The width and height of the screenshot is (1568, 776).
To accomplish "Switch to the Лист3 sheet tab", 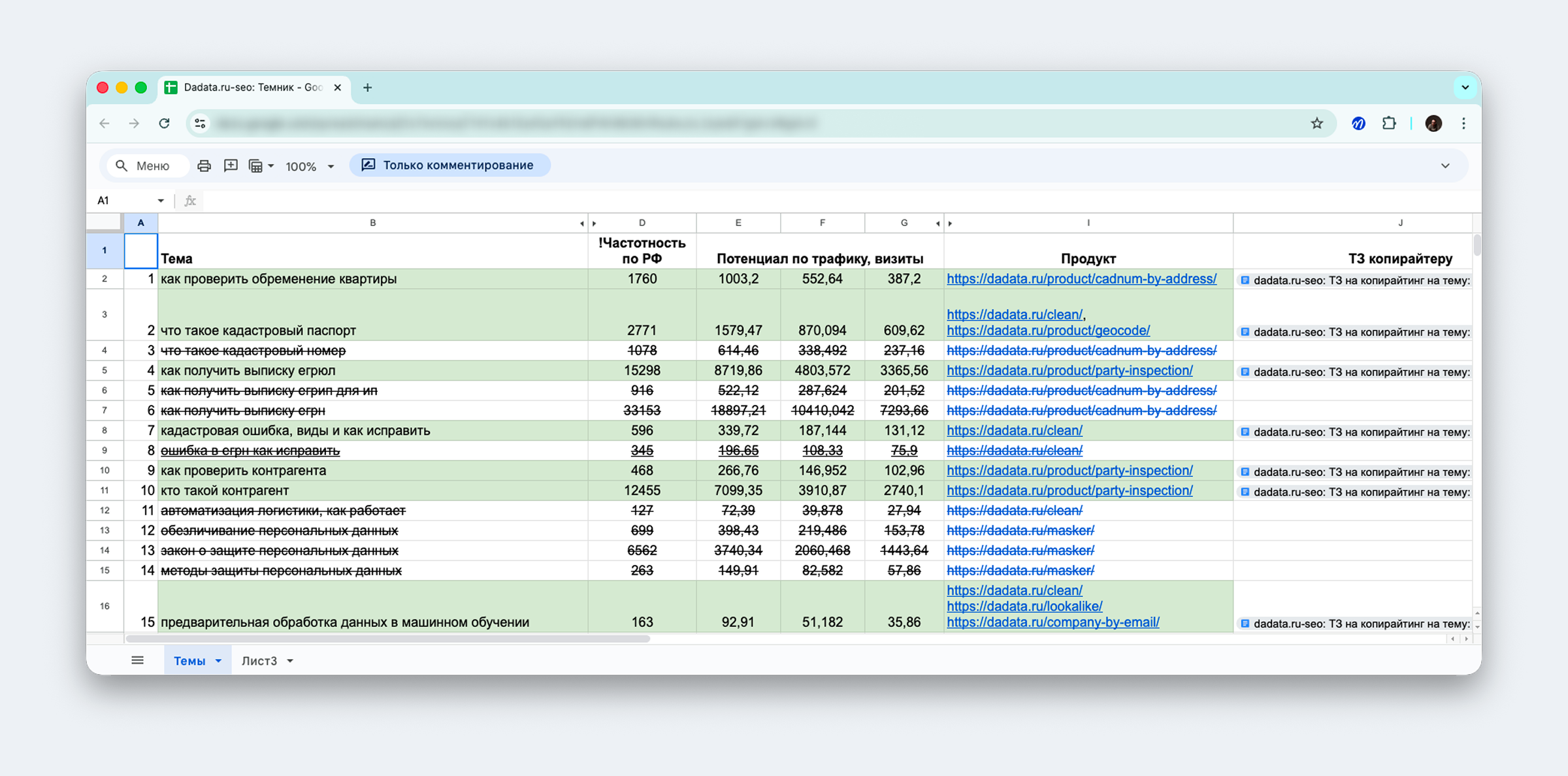I will coord(259,661).
